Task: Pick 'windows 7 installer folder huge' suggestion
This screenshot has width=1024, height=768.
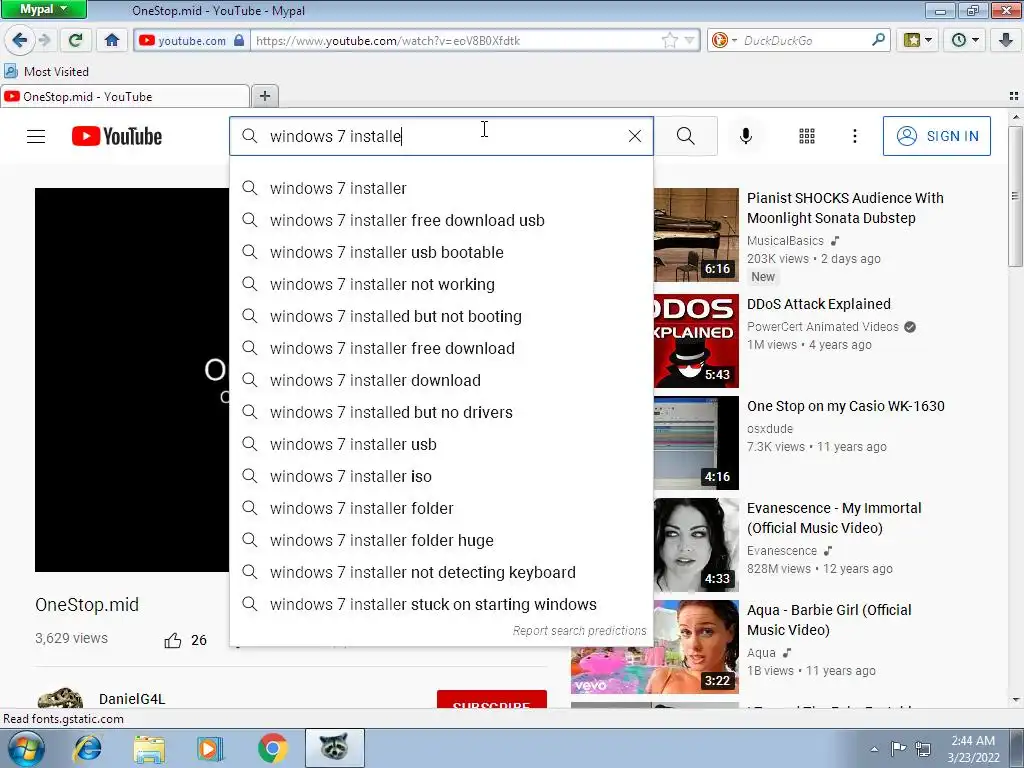Action: (441, 540)
